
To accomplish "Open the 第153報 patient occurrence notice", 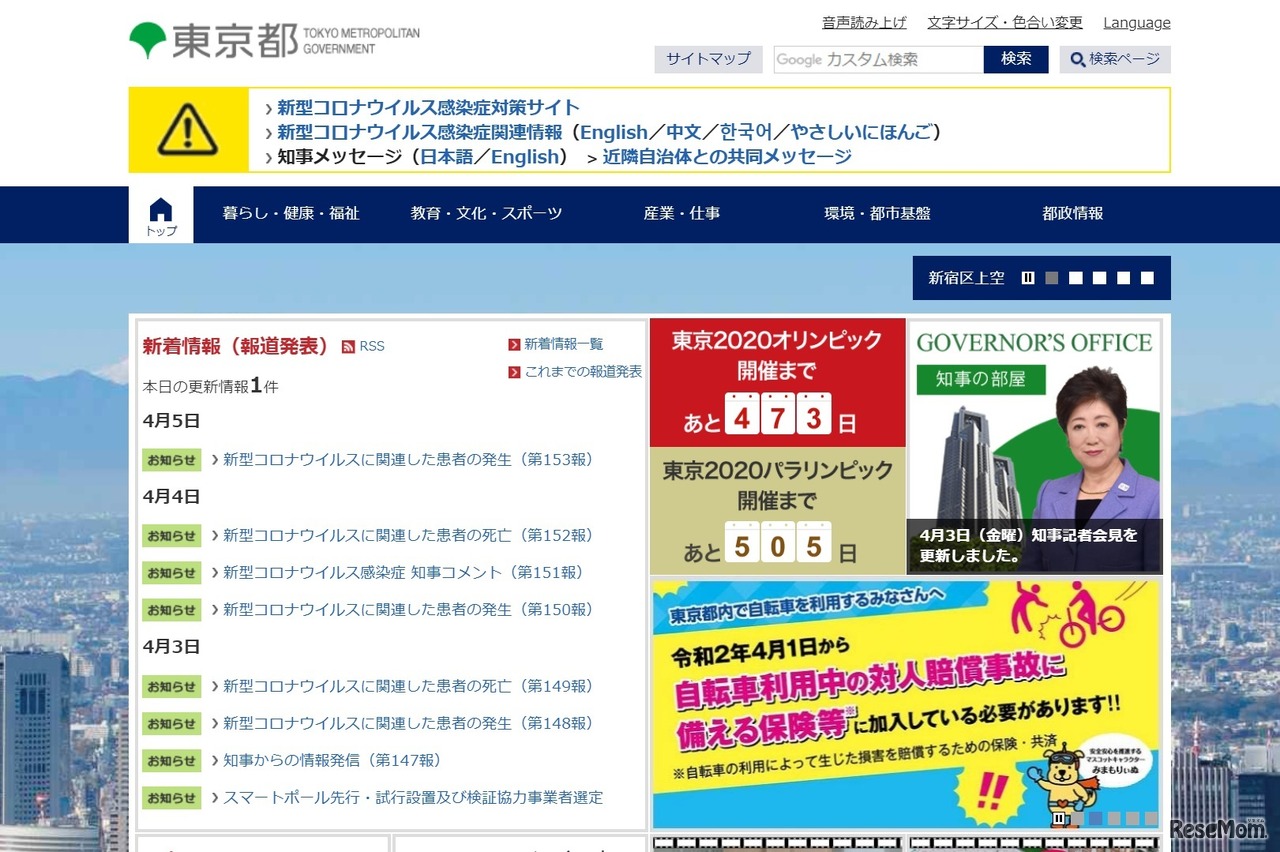I will tap(408, 460).
